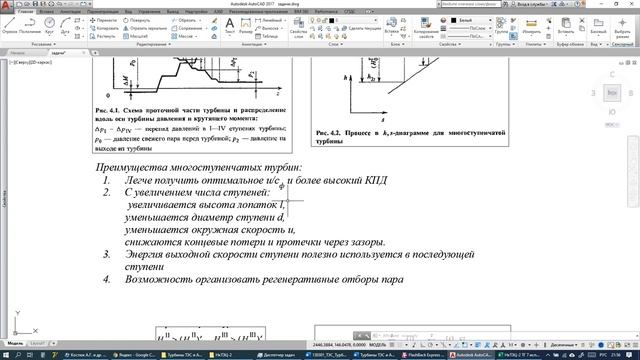Click the layer color black swatch

tap(331, 20)
